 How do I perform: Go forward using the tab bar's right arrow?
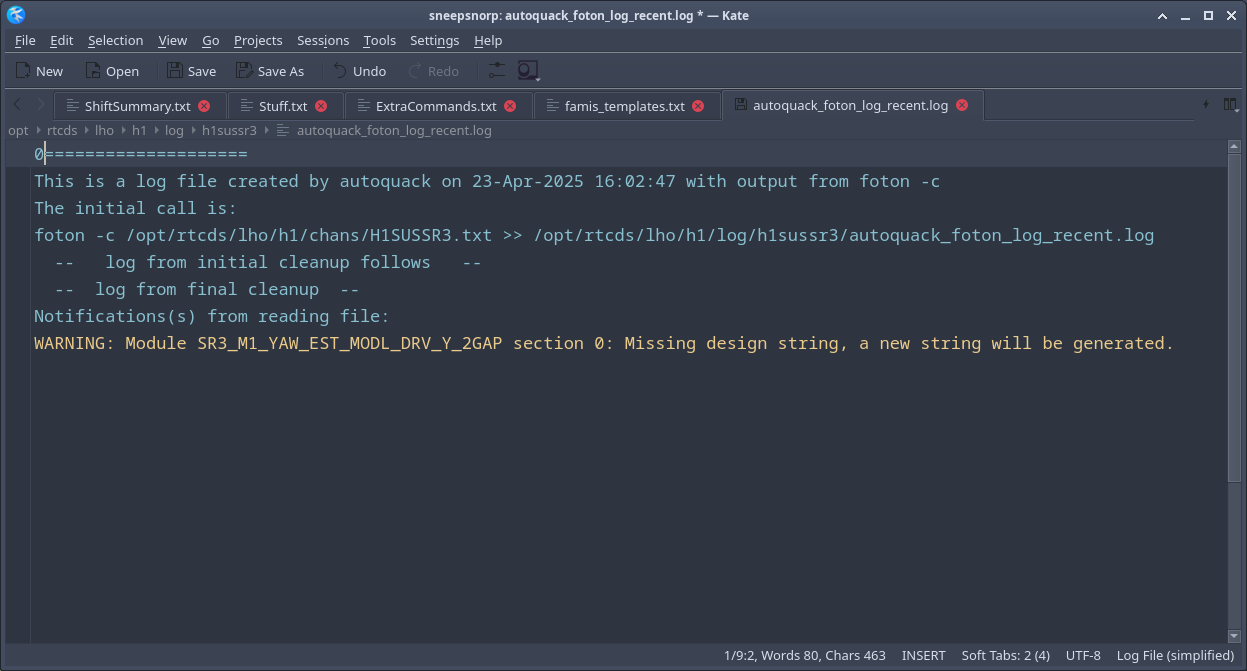pos(40,104)
